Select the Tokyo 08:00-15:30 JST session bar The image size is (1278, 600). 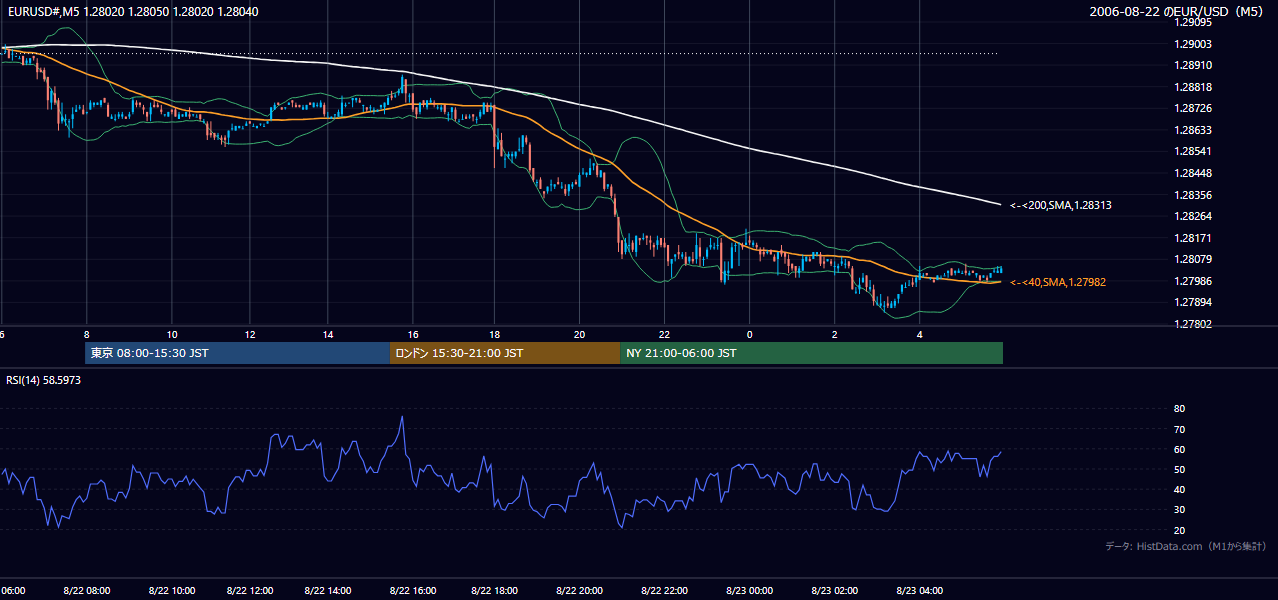237,353
